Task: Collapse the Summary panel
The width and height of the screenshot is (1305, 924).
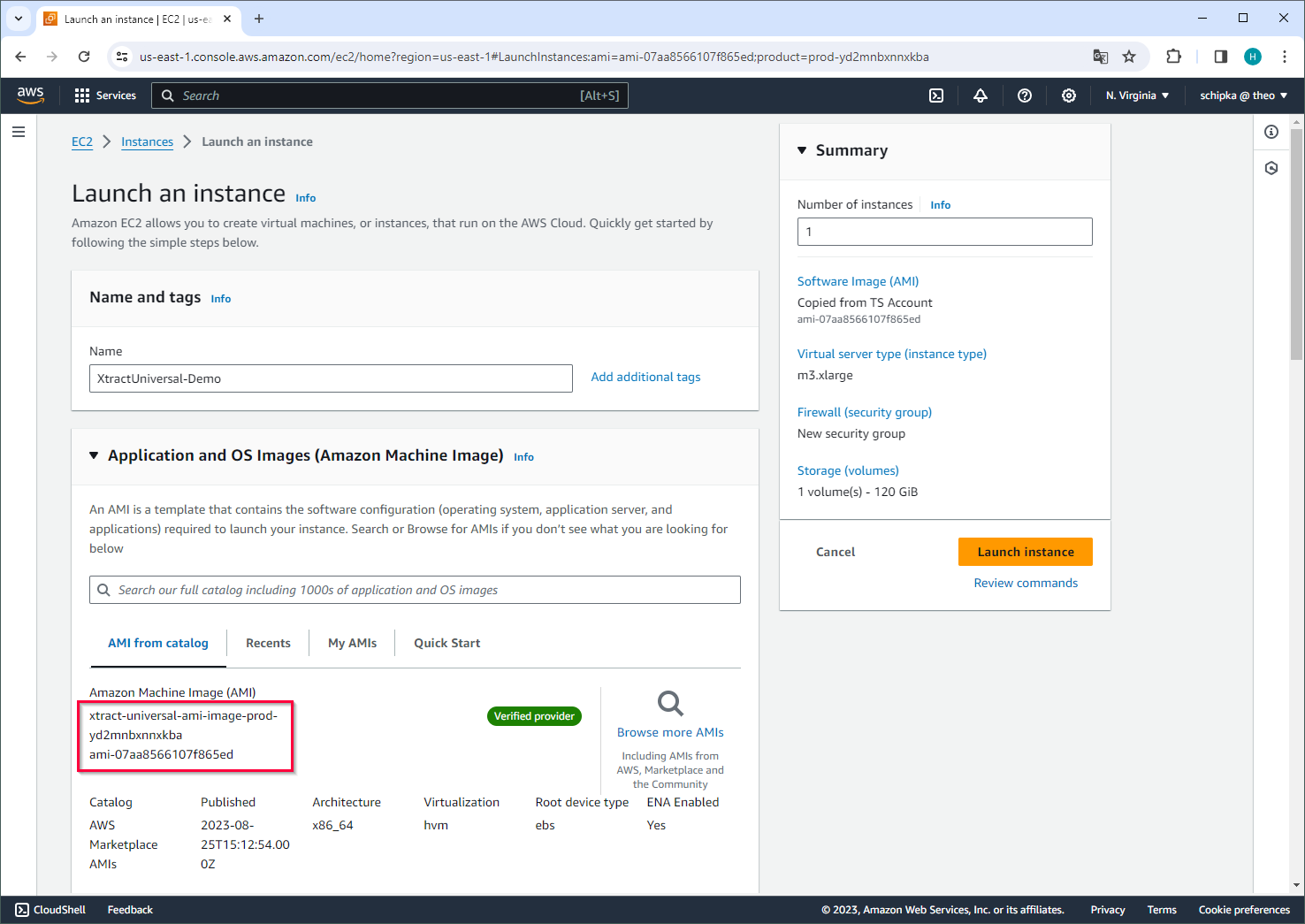Action: [x=802, y=150]
